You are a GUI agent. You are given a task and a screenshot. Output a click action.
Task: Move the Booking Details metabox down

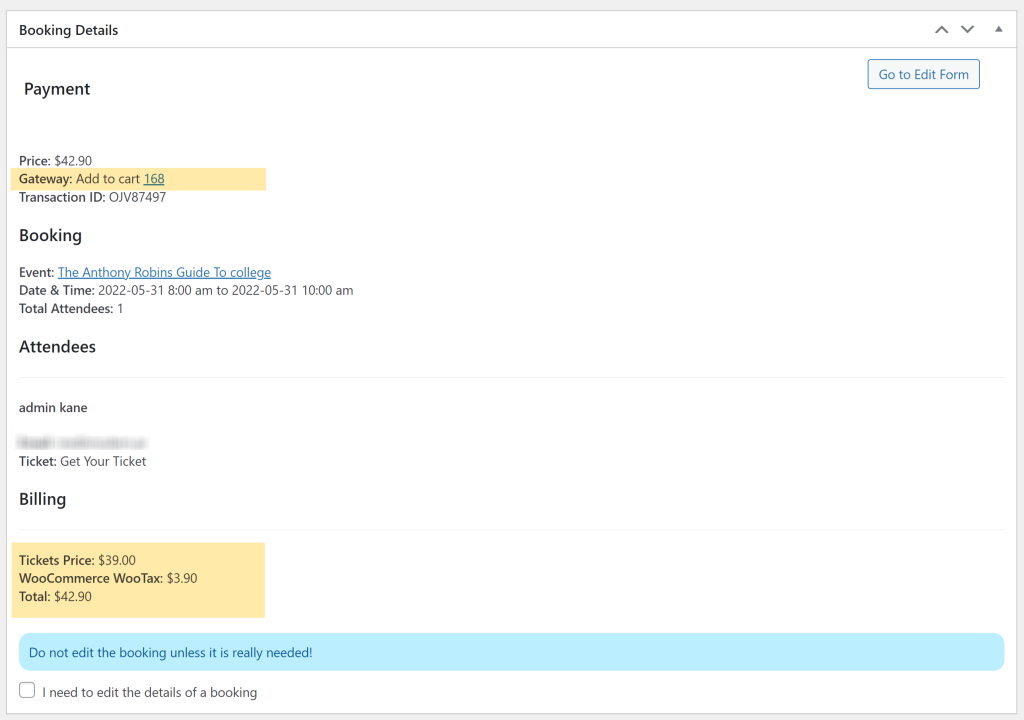(x=967, y=29)
